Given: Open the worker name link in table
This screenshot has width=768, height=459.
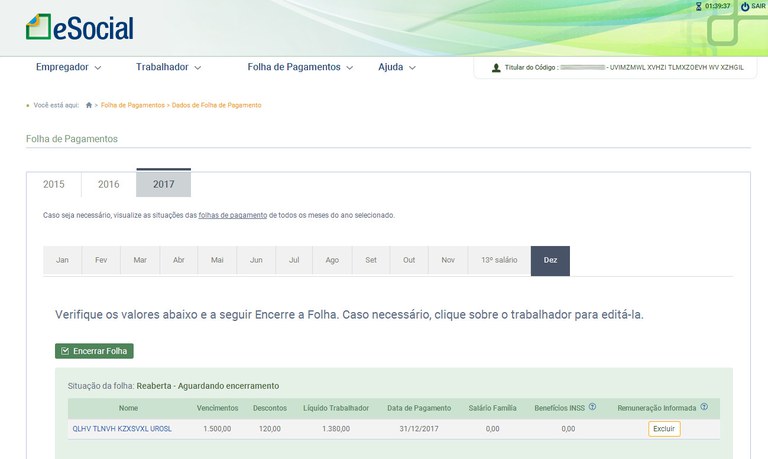Looking at the screenshot, I should 122,428.
